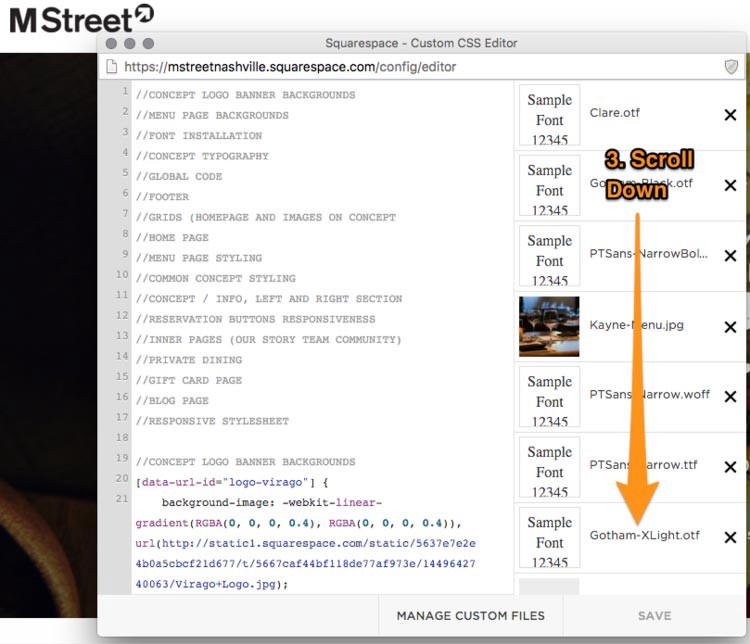Click the //PRIVATE DINING comment line
Screen dimensions: 750x644
click(x=188, y=360)
